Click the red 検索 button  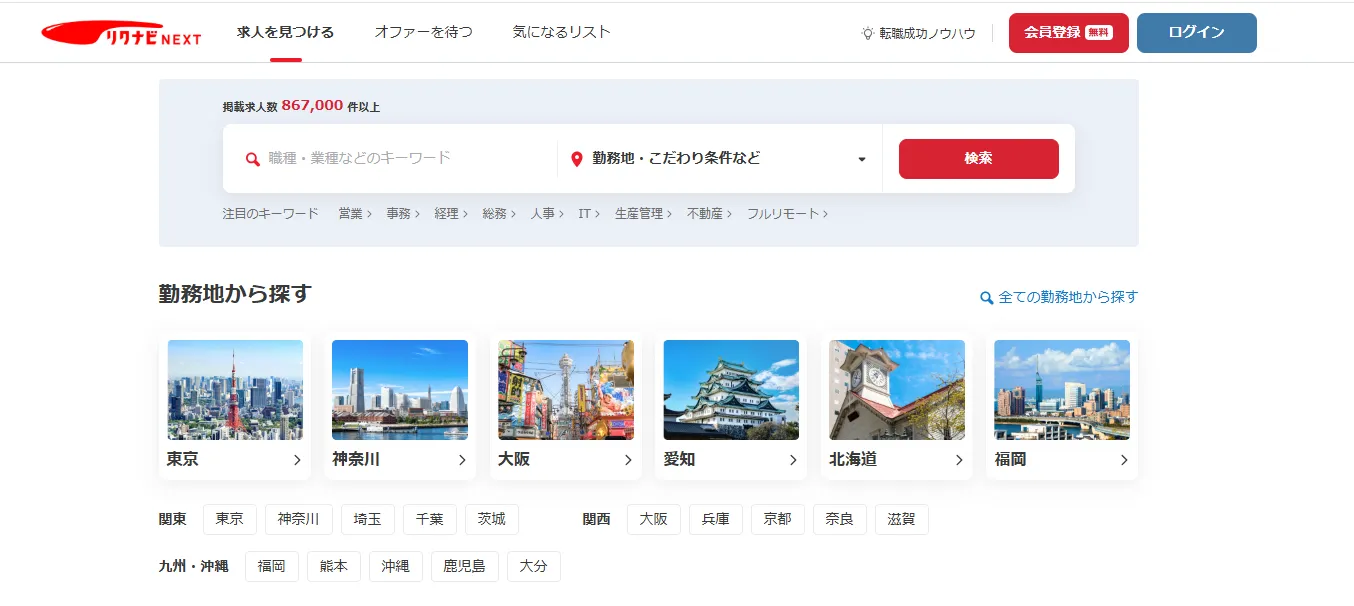pos(978,159)
